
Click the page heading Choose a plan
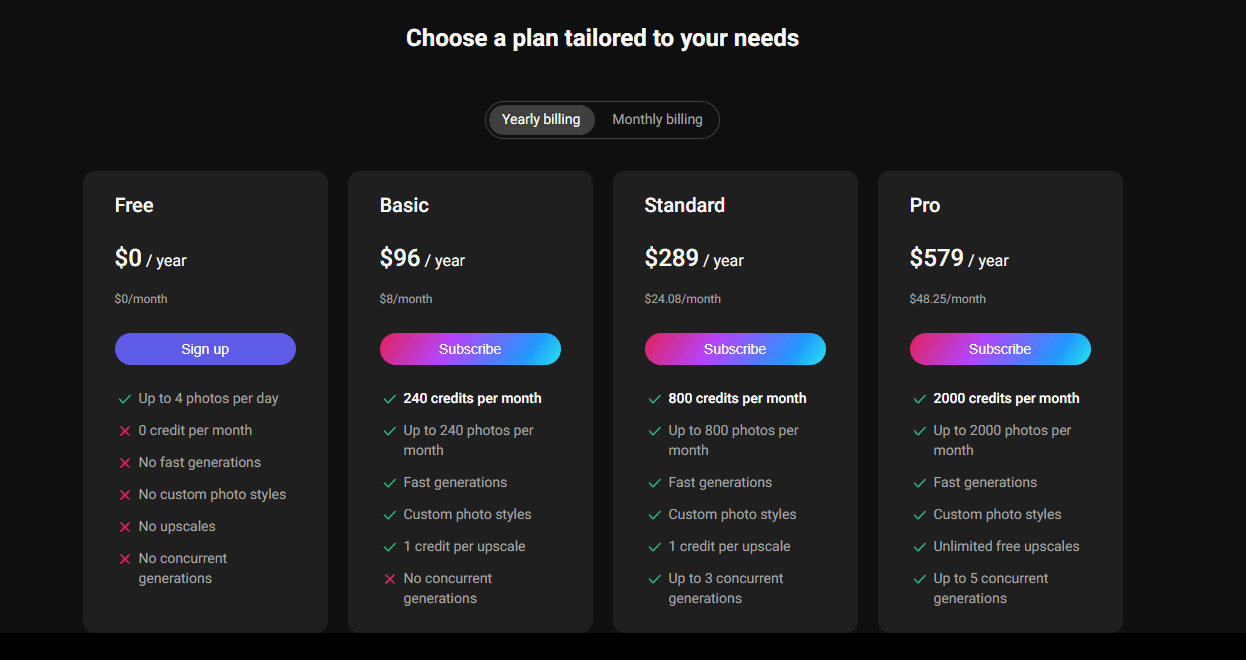[602, 38]
